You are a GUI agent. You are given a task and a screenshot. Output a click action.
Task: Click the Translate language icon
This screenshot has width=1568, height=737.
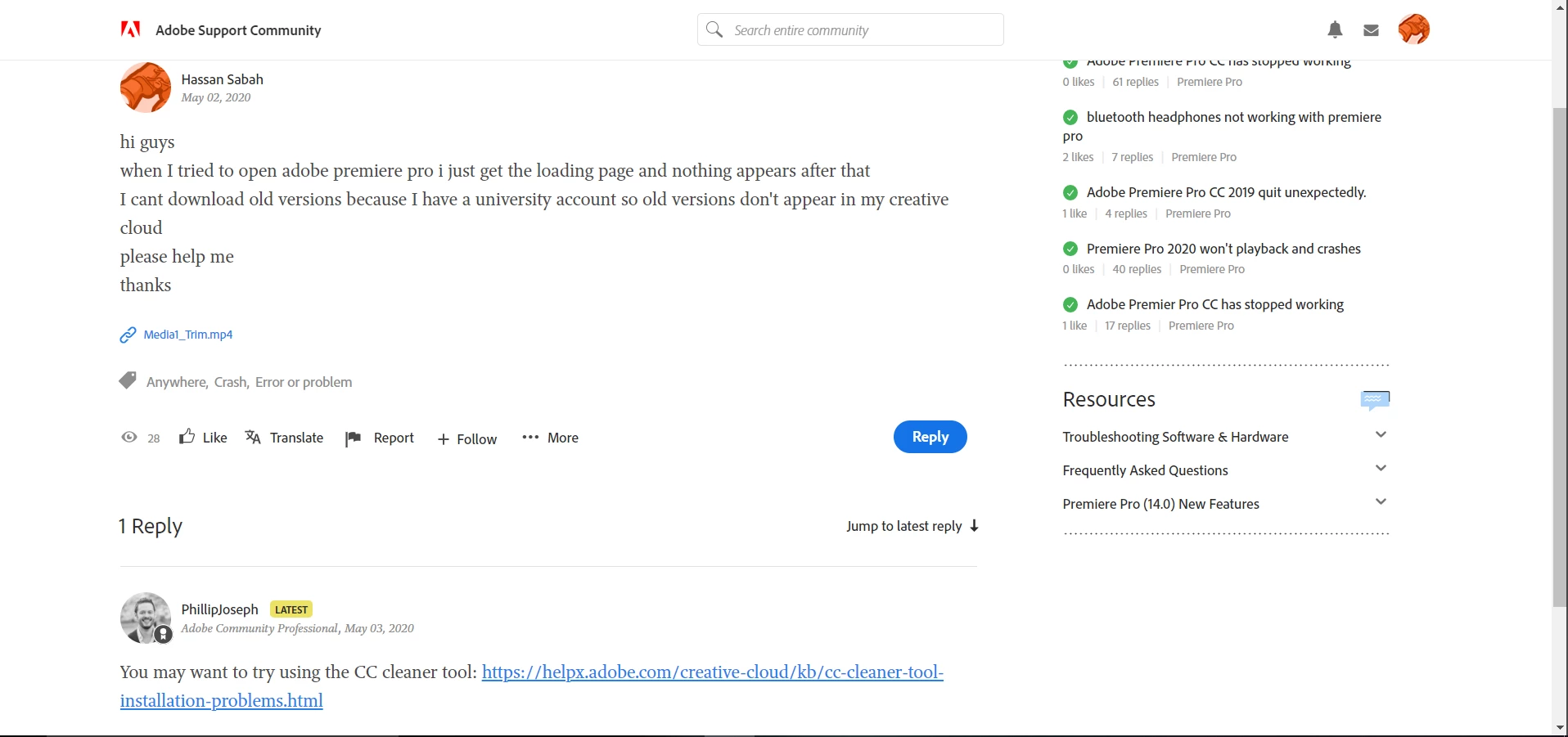[253, 437]
